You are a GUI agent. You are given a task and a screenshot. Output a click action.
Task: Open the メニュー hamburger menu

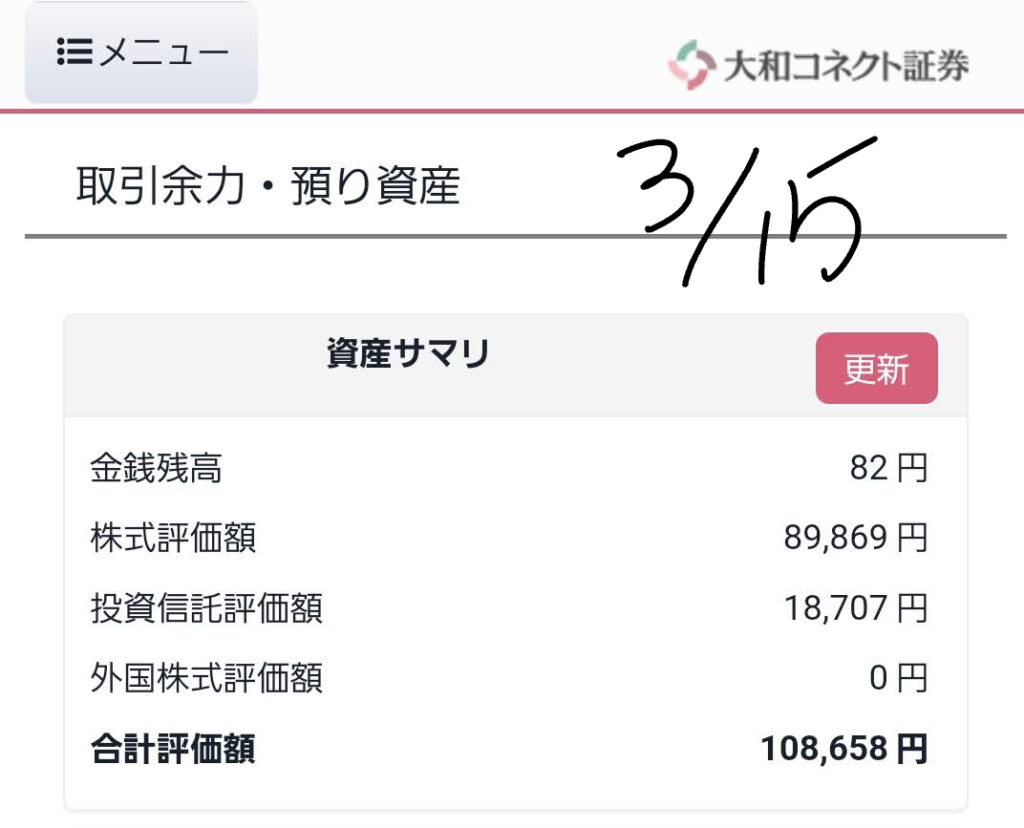tap(141, 52)
